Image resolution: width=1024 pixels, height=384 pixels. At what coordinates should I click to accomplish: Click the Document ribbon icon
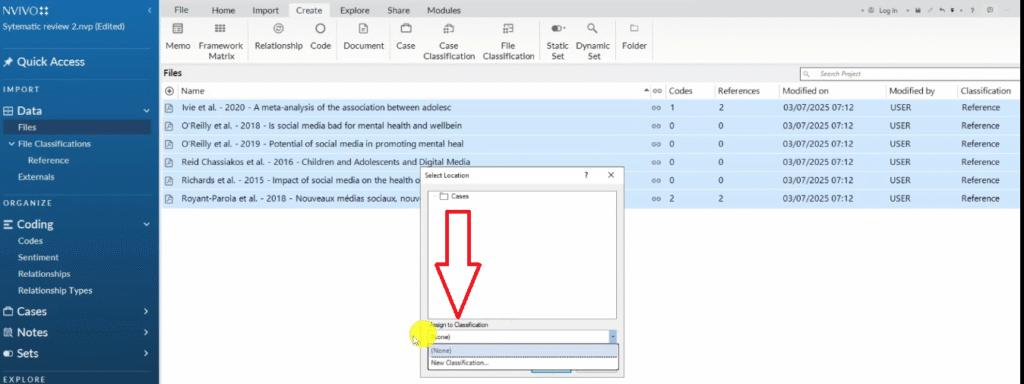[364, 29]
